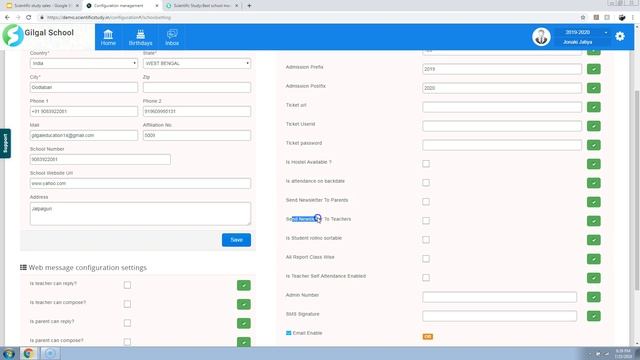
Task: Save 'Is teacher can reply' green check
Action: pyautogui.click(x=244, y=285)
